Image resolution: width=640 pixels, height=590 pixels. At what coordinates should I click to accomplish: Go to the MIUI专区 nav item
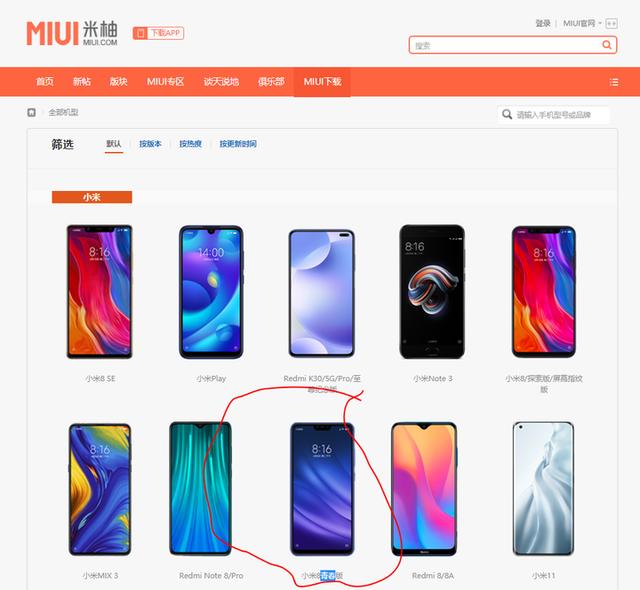[165, 82]
